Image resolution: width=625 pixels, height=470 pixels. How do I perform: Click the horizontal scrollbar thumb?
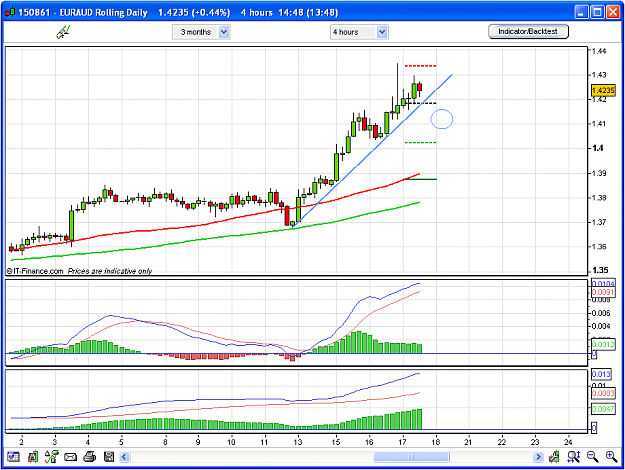pos(411,457)
